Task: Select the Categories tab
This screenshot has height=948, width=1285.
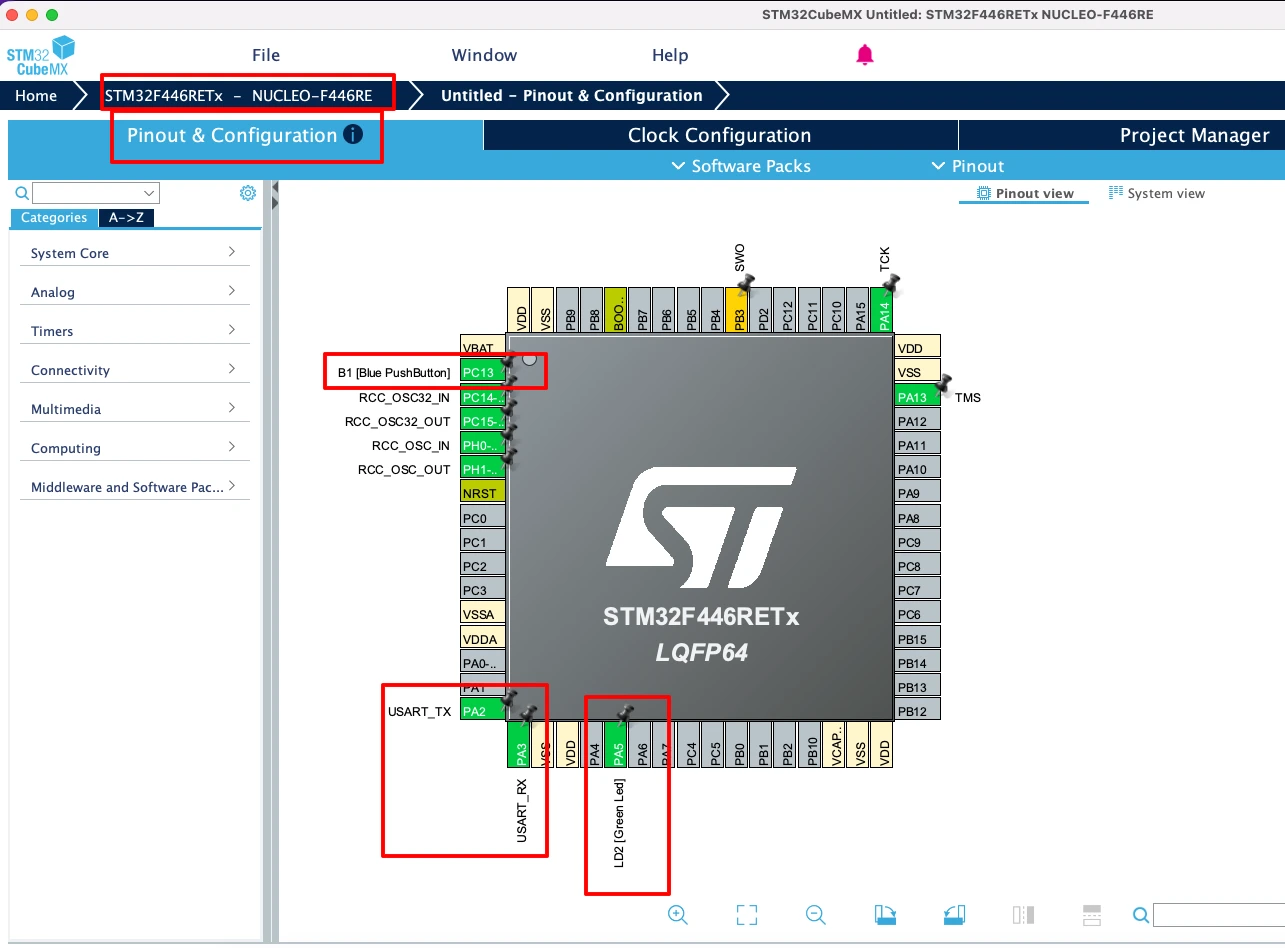Action: click(54, 217)
